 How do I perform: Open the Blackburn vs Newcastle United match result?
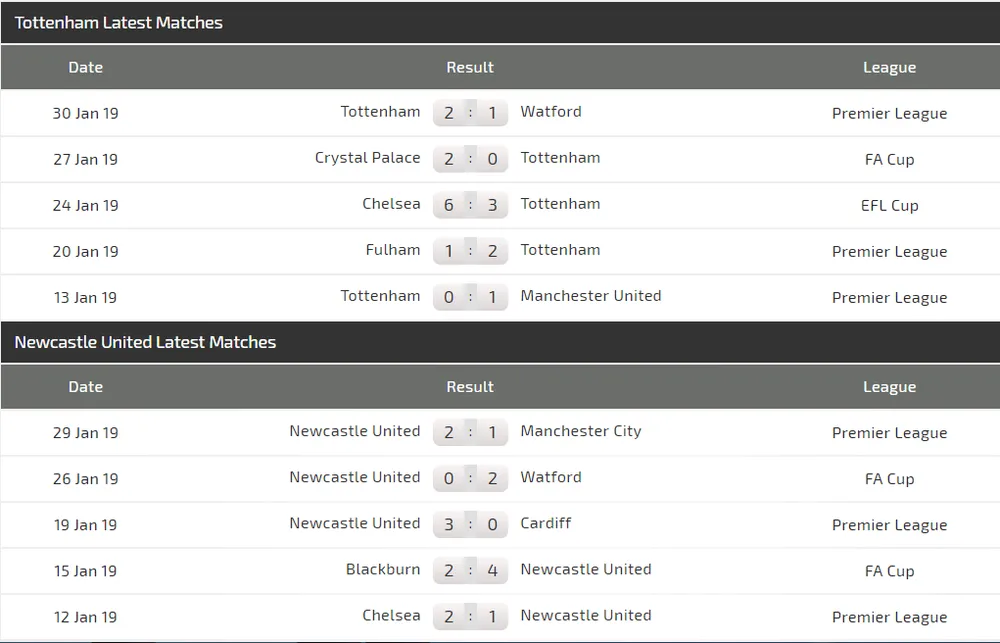click(x=470, y=570)
